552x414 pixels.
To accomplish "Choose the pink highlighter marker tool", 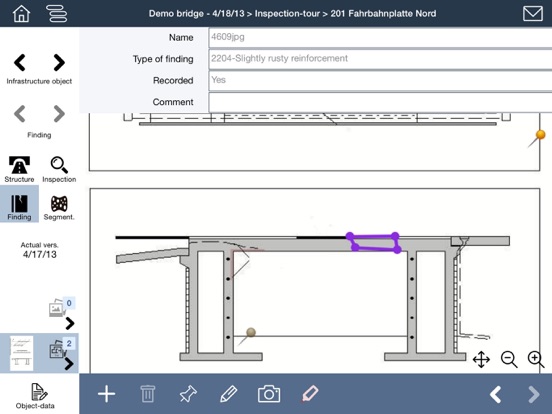I will [x=310, y=393].
